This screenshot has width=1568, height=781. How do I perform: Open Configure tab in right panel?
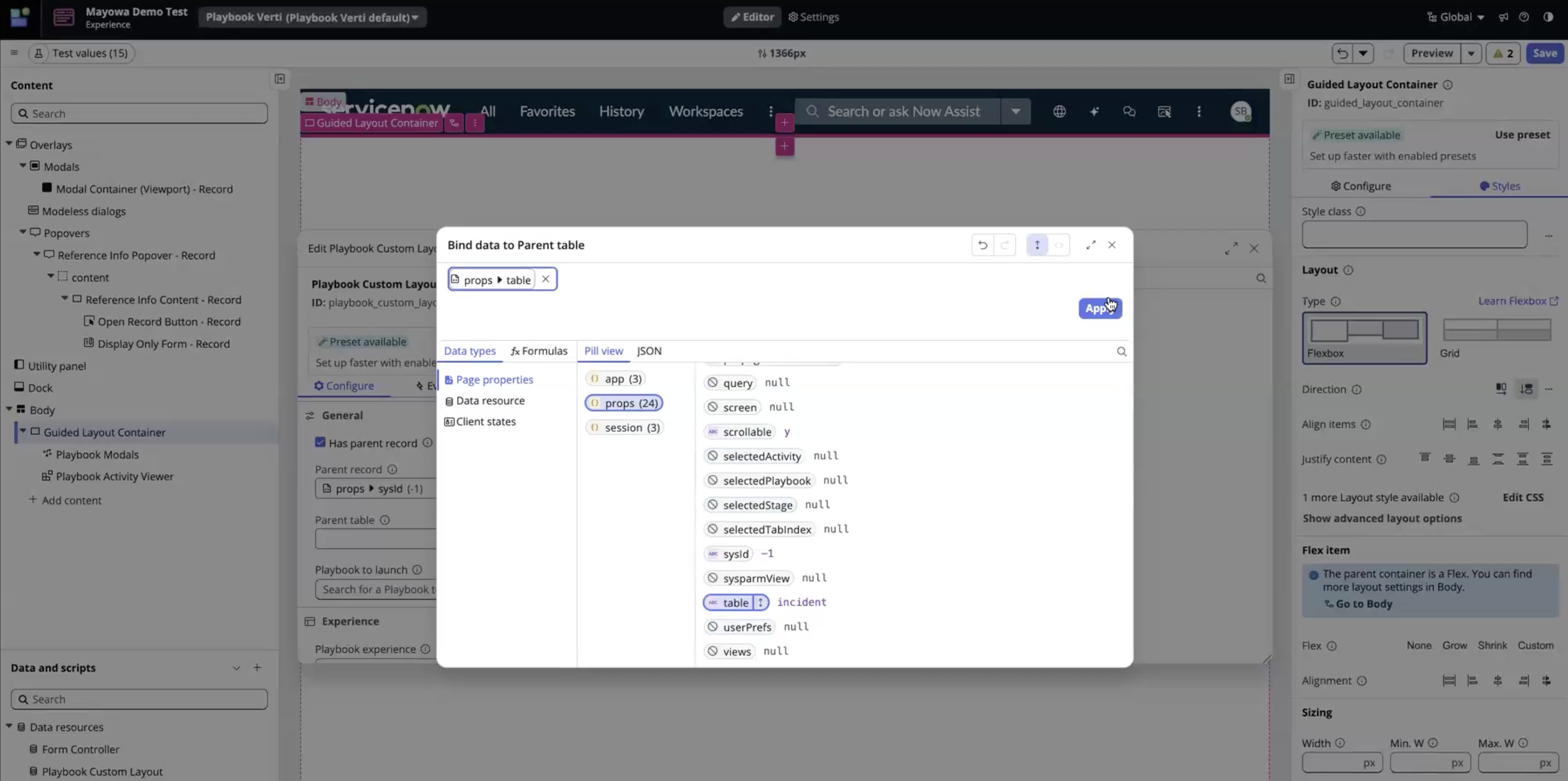1360,186
